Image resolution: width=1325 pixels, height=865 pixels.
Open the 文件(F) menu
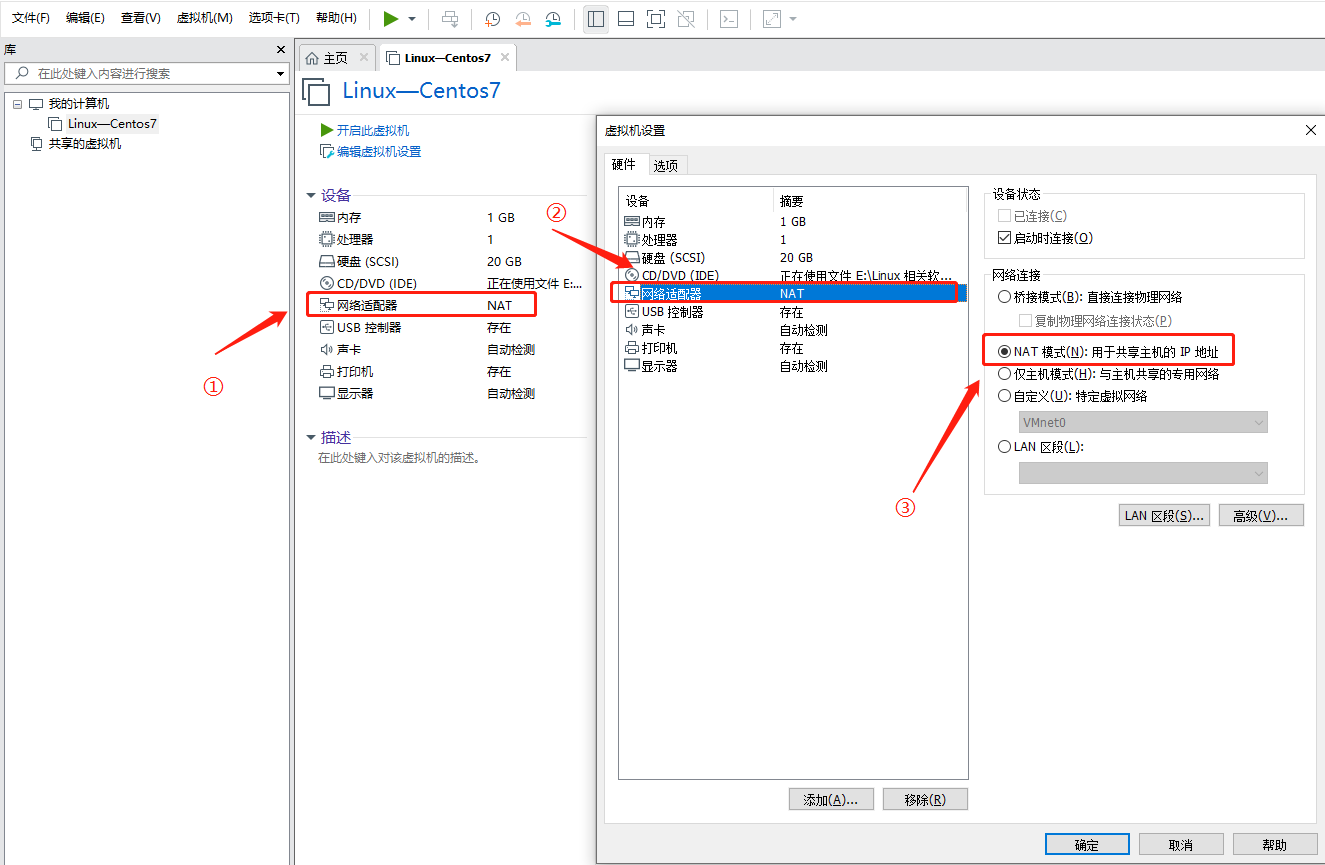(x=31, y=18)
